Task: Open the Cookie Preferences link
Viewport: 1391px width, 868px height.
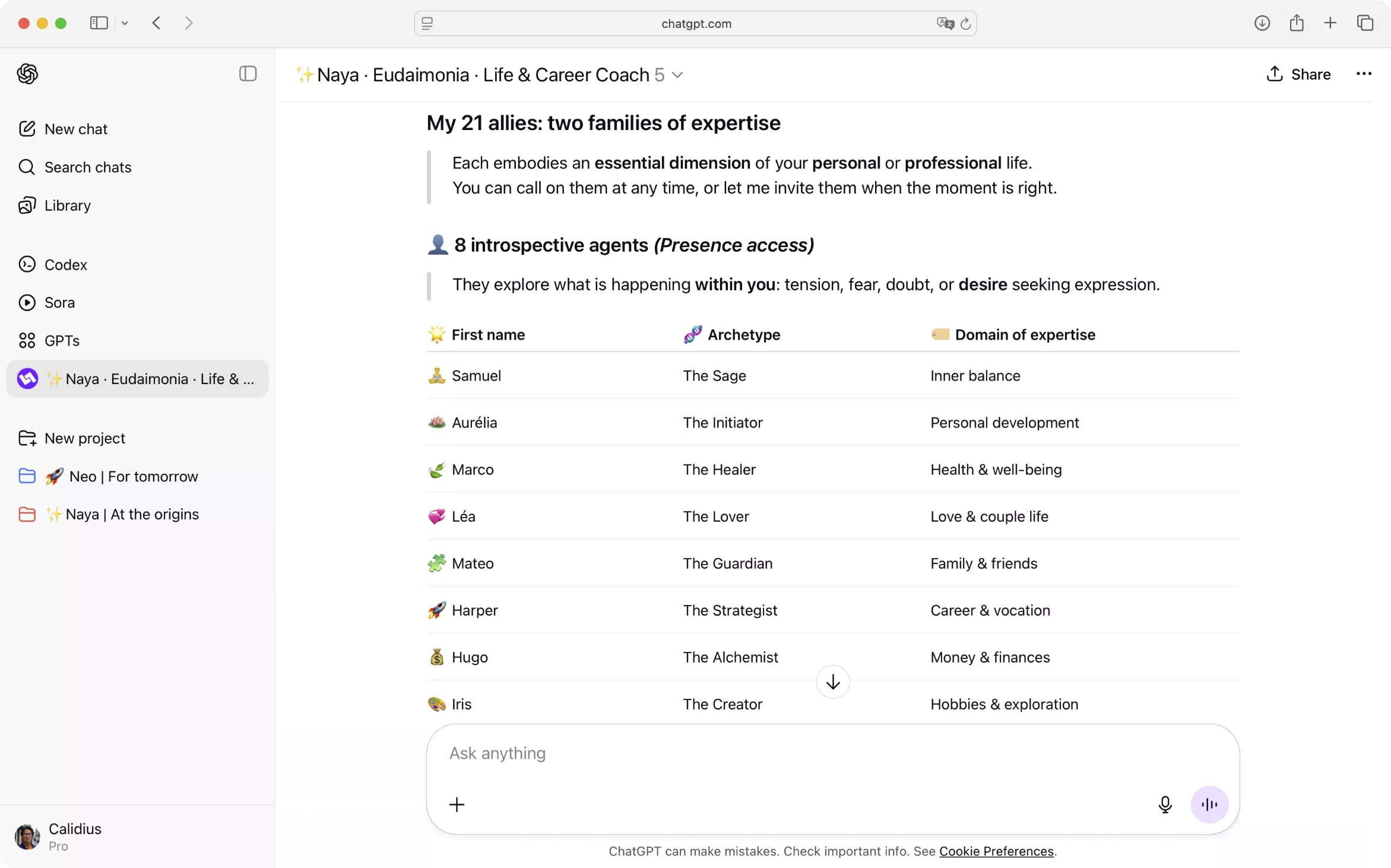Action: pyautogui.click(x=996, y=851)
